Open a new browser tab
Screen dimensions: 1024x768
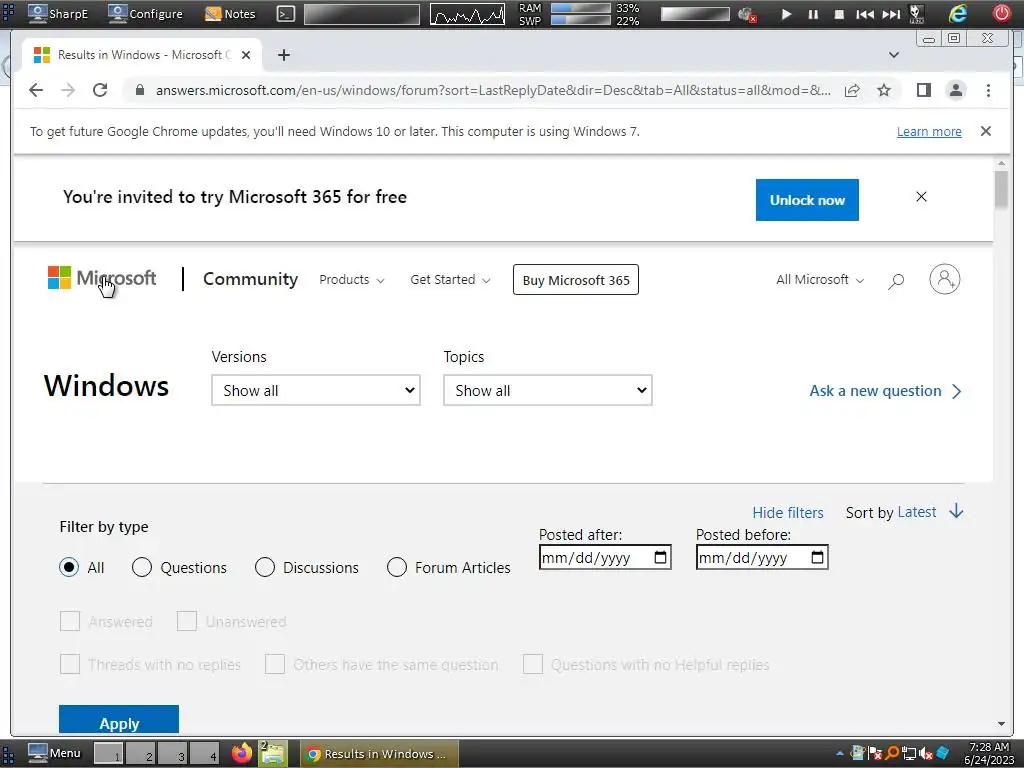[x=283, y=55]
